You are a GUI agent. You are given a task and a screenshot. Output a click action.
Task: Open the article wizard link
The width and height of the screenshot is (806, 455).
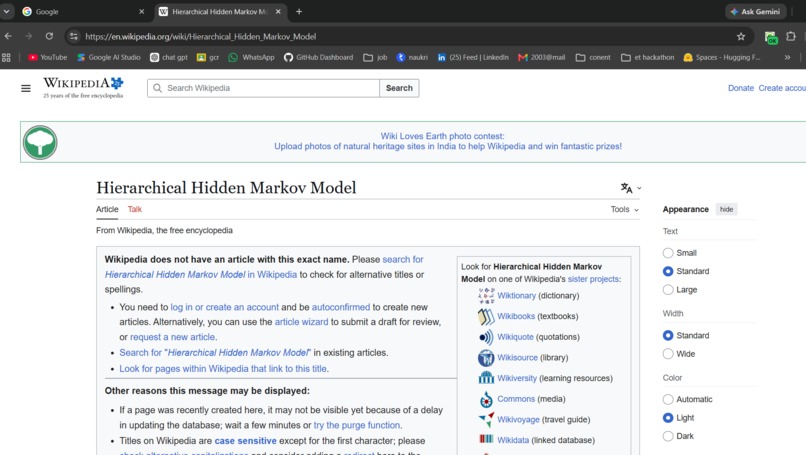tap(301, 322)
